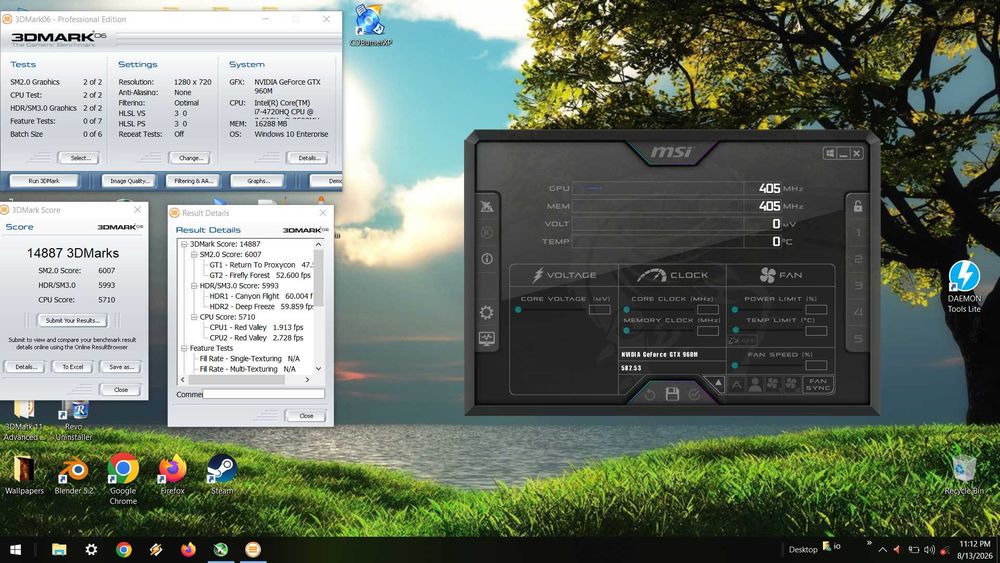This screenshot has width=1000, height=563.
Task: Click Save as in 3DMark Score window
Action: (x=121, y=367)
